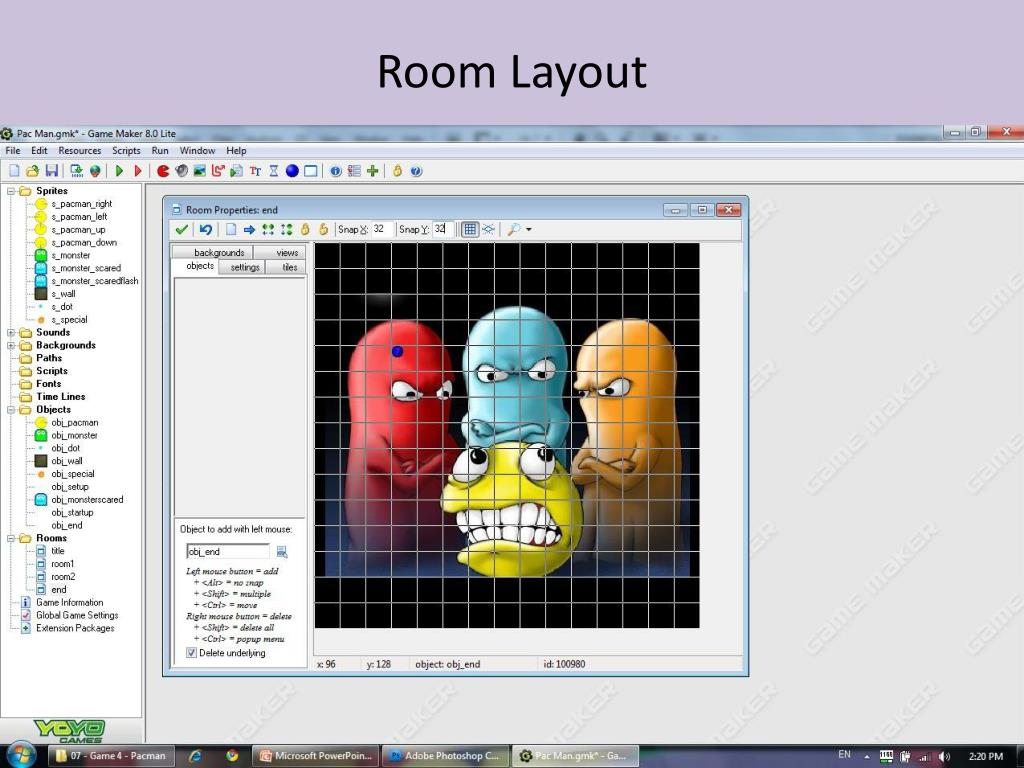Toggle the room grid display
The height and width of the screenshot is (768, 1024).
[x=470, y=229]
